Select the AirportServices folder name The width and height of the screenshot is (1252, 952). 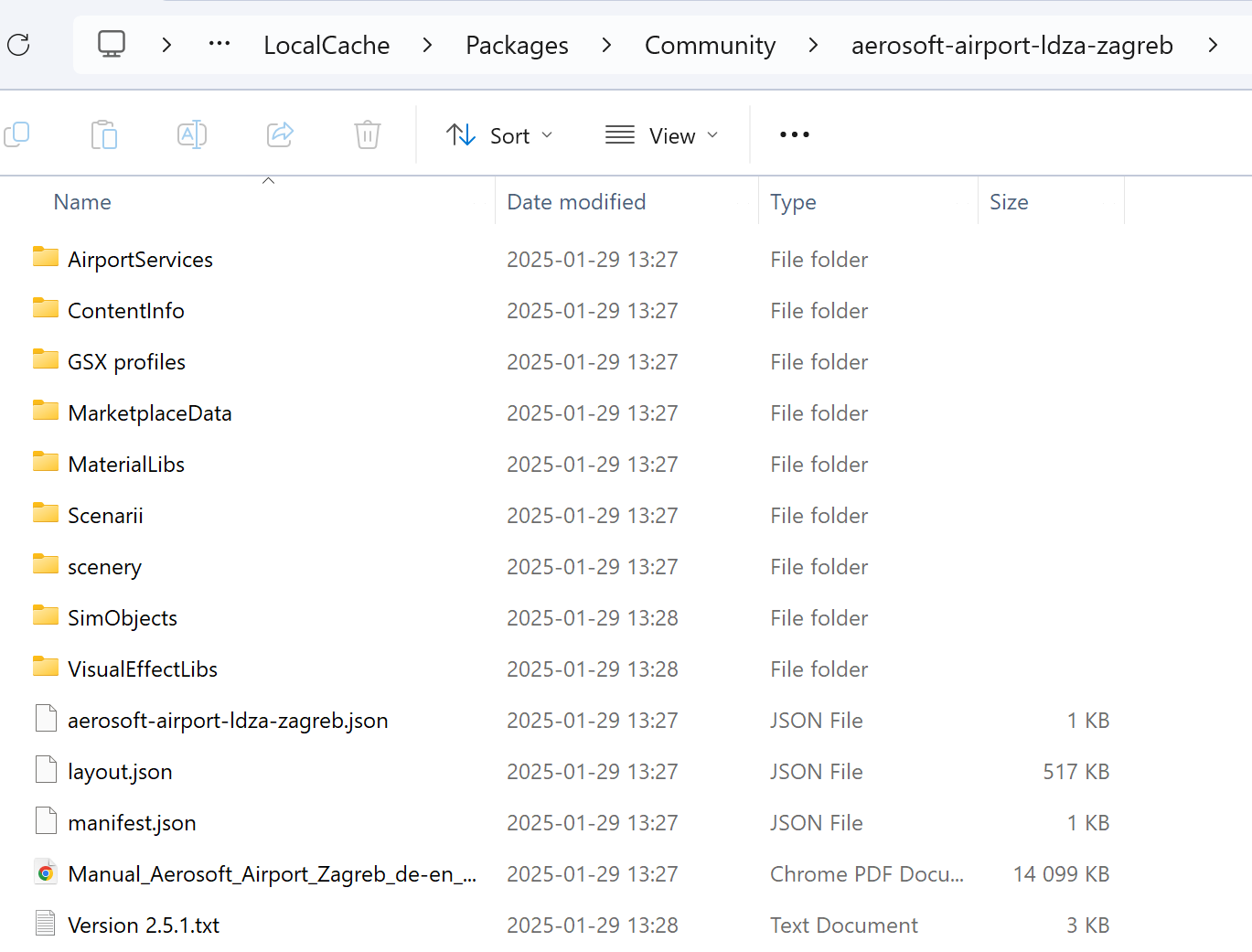coord(140,260)
